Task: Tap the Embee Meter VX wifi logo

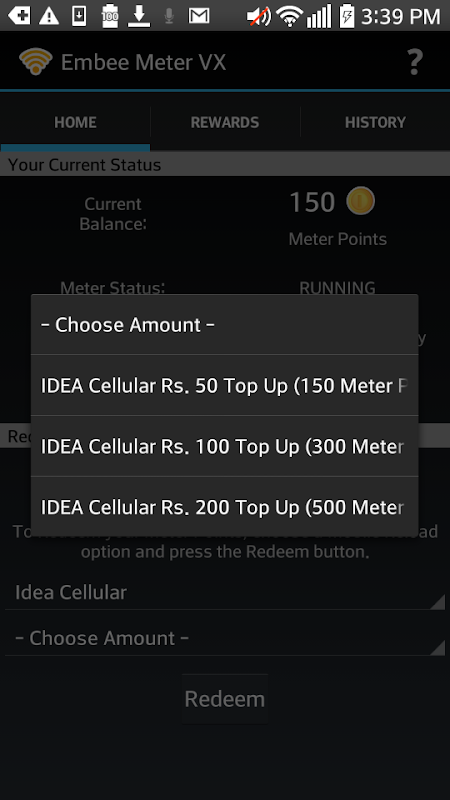Action: (36, 62)
